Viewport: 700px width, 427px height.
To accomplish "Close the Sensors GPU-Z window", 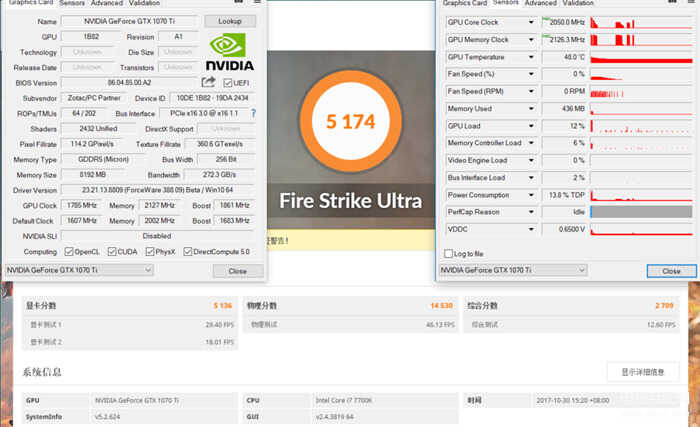I will click(671, 271).
